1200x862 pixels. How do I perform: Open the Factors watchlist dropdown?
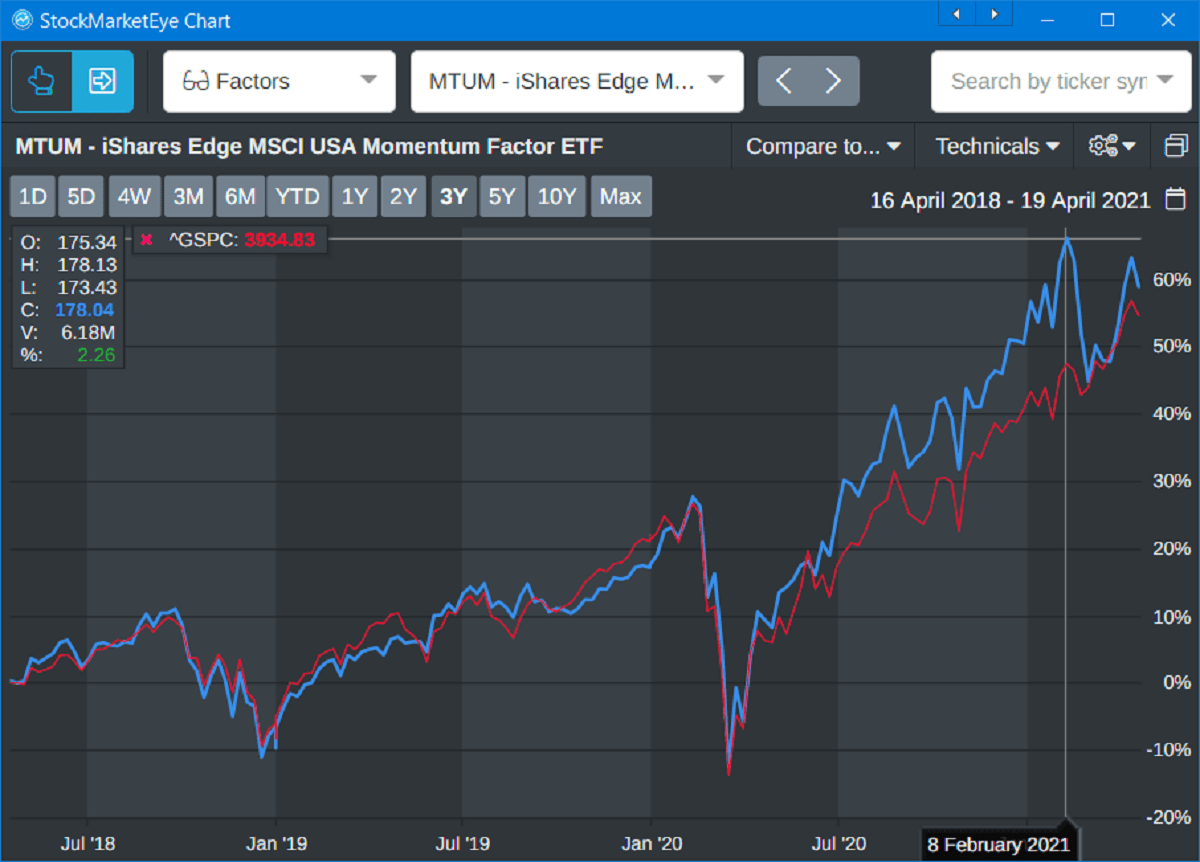pos(280,81)
